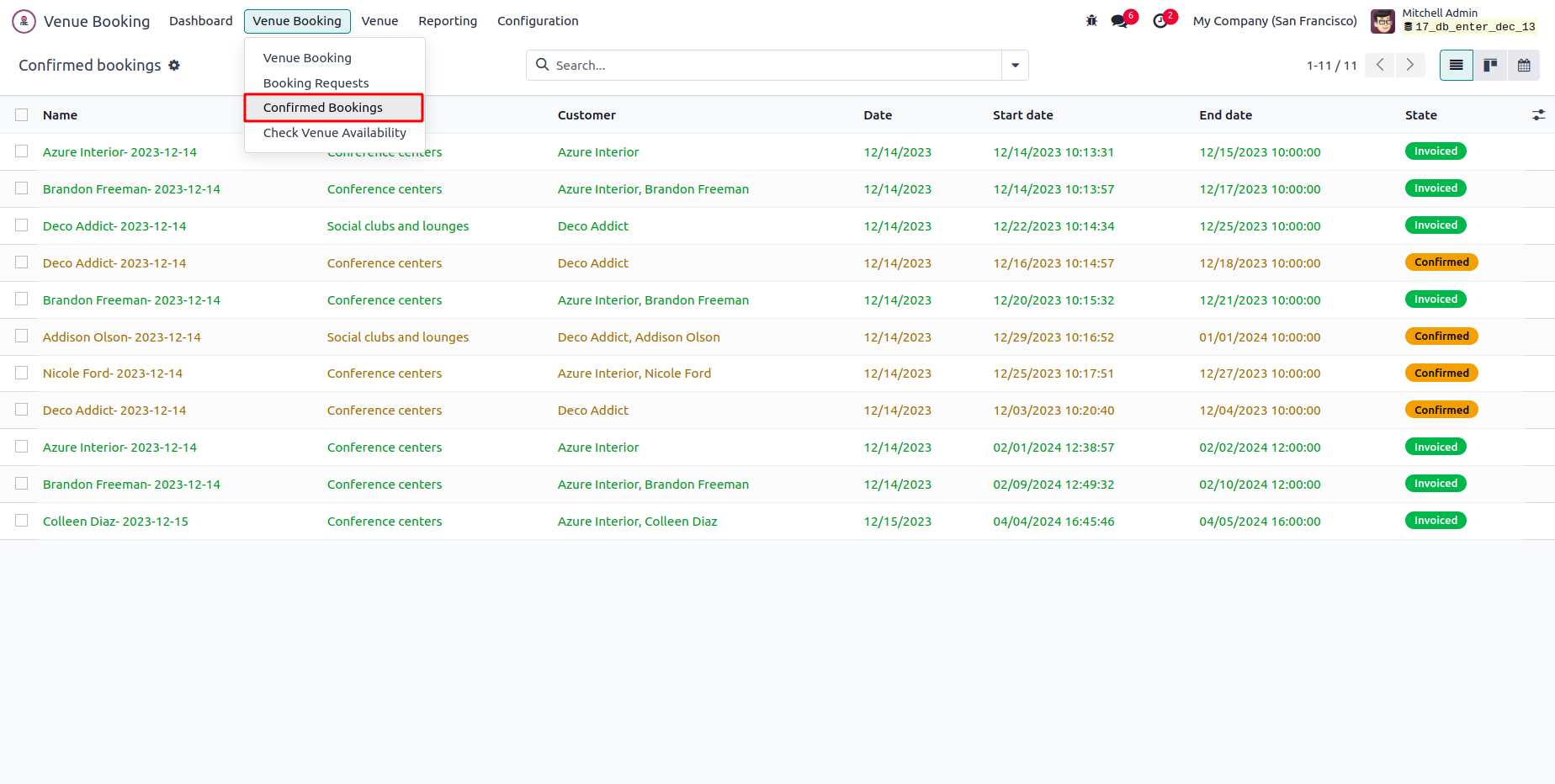Open the gear settings next to Confirmed bookings
1555x784 pixels.
(x=174, y=66)
